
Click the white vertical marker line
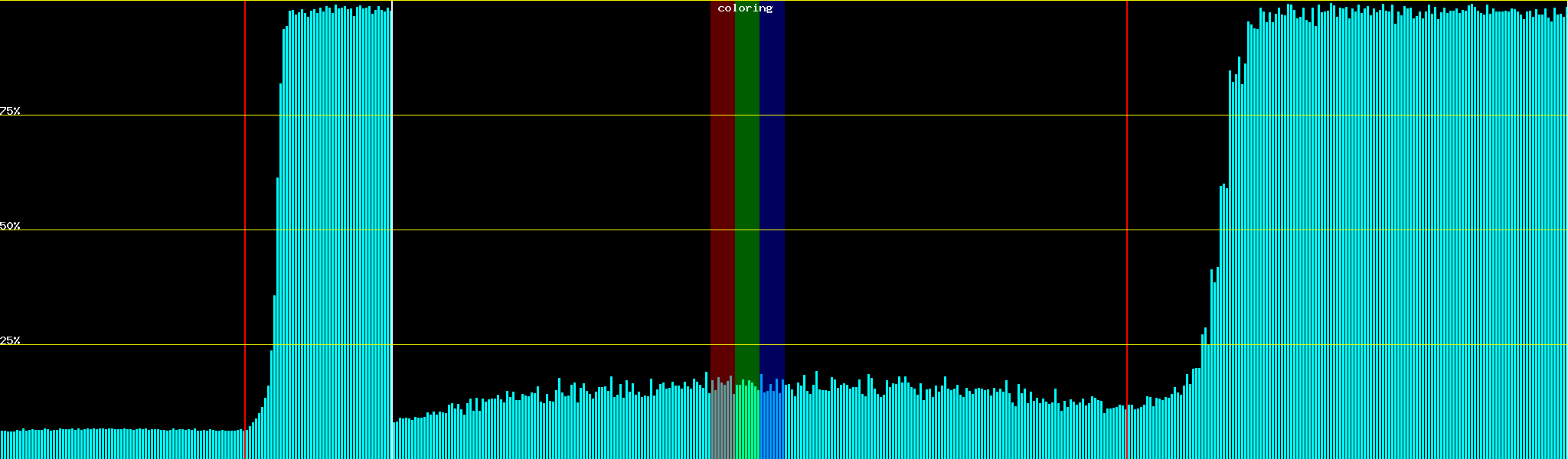pyautogui.click(x=392, y=229)
